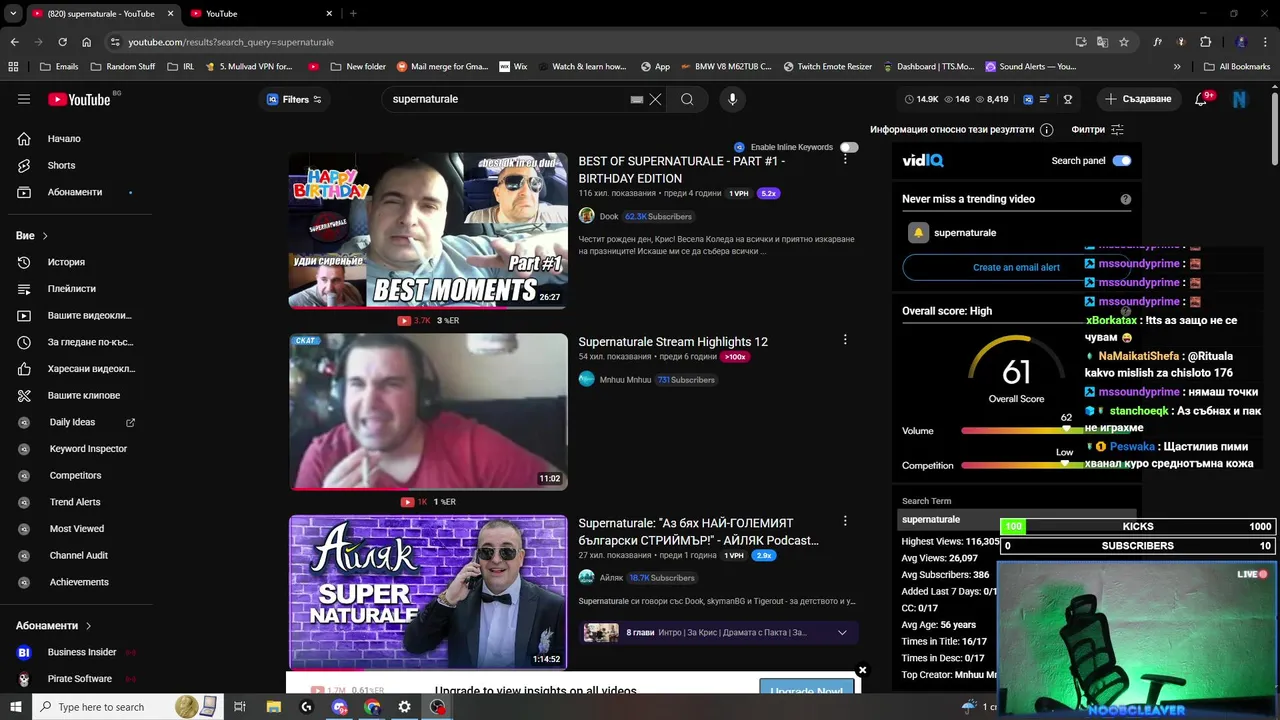
Task: Open BEST OF SUPERNATURALE video thumbnail
Action: 428,231
